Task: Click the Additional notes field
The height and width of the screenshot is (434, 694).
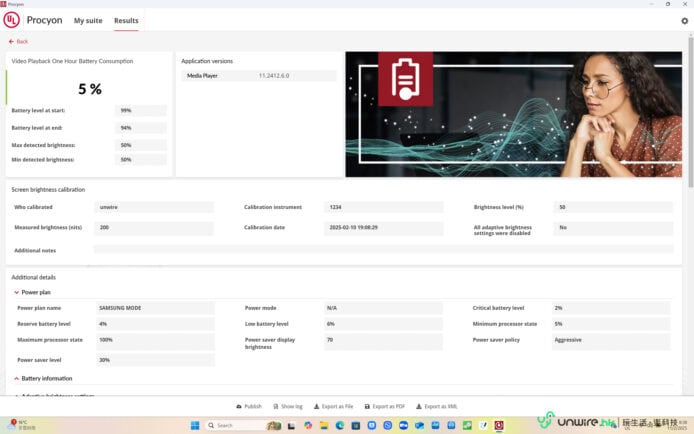Action: (380, 250)
